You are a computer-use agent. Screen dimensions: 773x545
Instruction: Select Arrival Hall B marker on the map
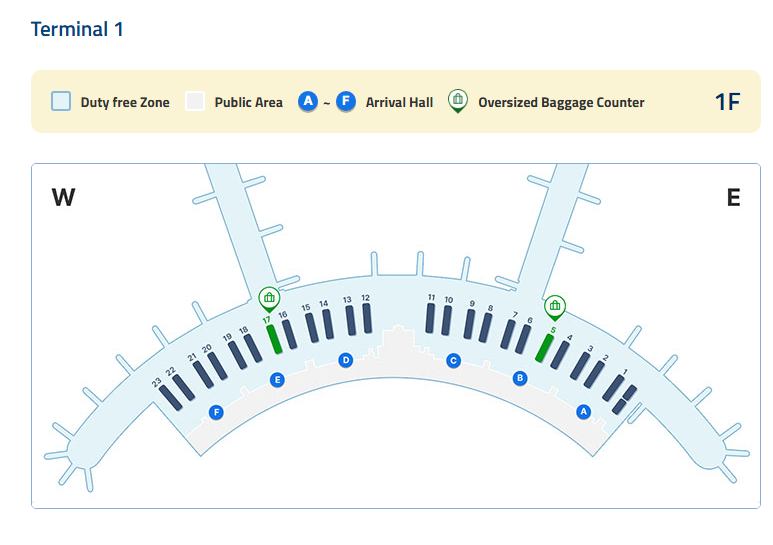[520, 378]
